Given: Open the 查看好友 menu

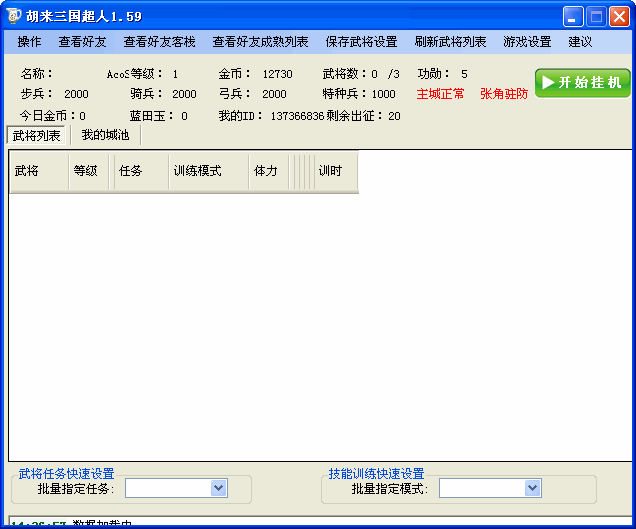Looking at the screenshot, I should coord(82,42).
